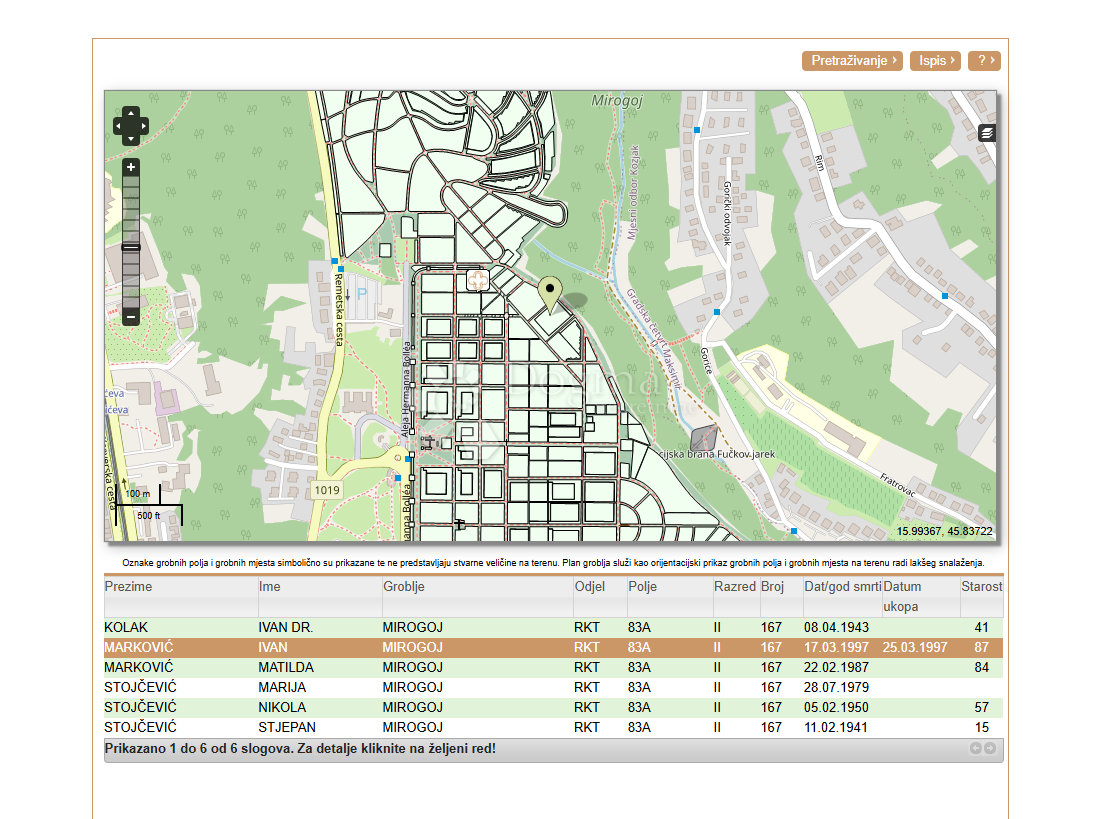Open the map layers switcher

[x=987, y=133]
